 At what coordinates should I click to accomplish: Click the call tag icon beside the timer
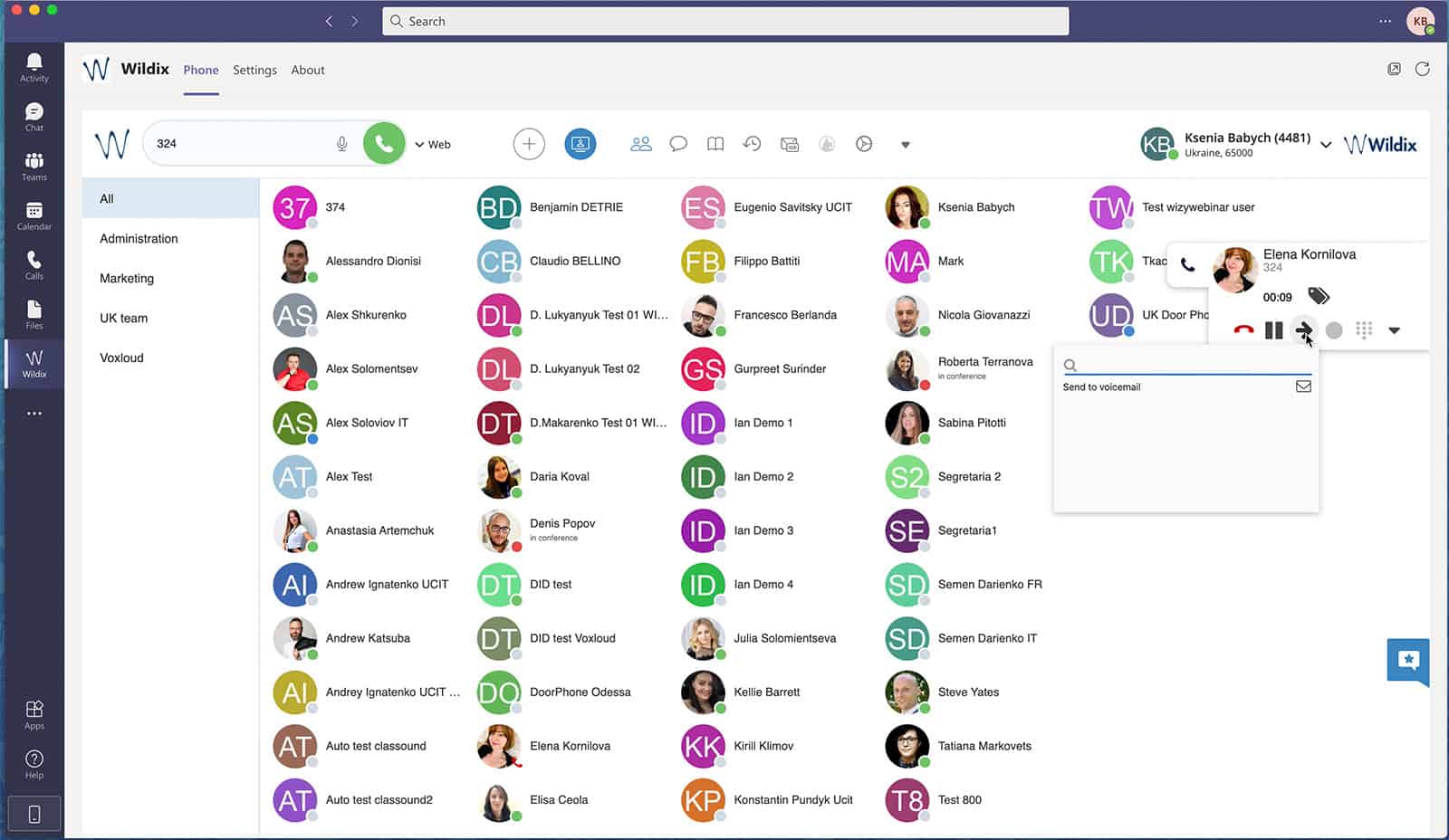[x=1319, y=296]
